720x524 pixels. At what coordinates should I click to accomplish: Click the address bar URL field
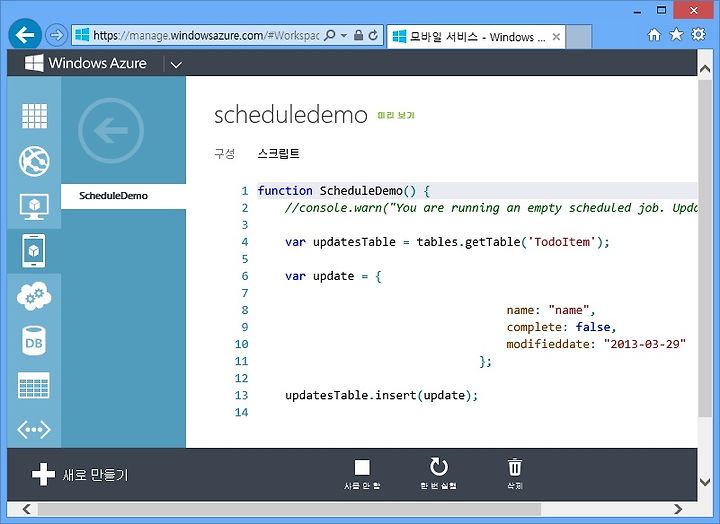pyautogui.click(x=206, y=35)
